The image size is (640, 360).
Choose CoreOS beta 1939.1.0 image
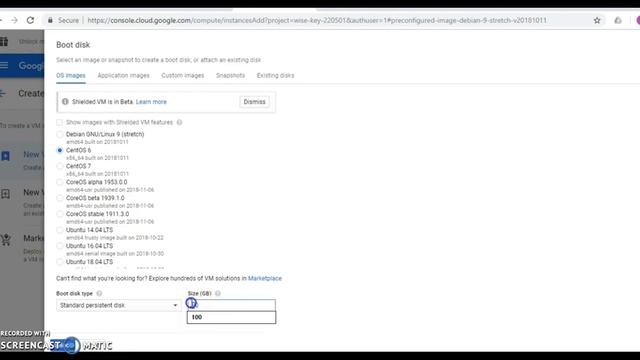click(60, 198)
